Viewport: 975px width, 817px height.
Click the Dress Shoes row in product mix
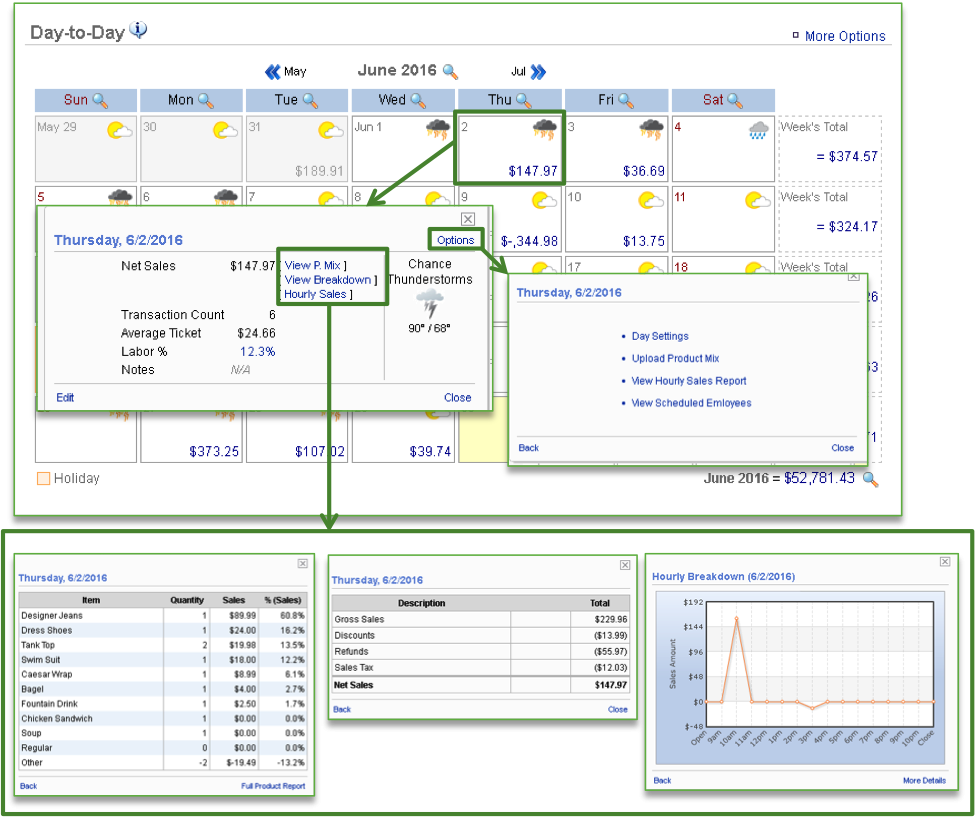(162, 630)
